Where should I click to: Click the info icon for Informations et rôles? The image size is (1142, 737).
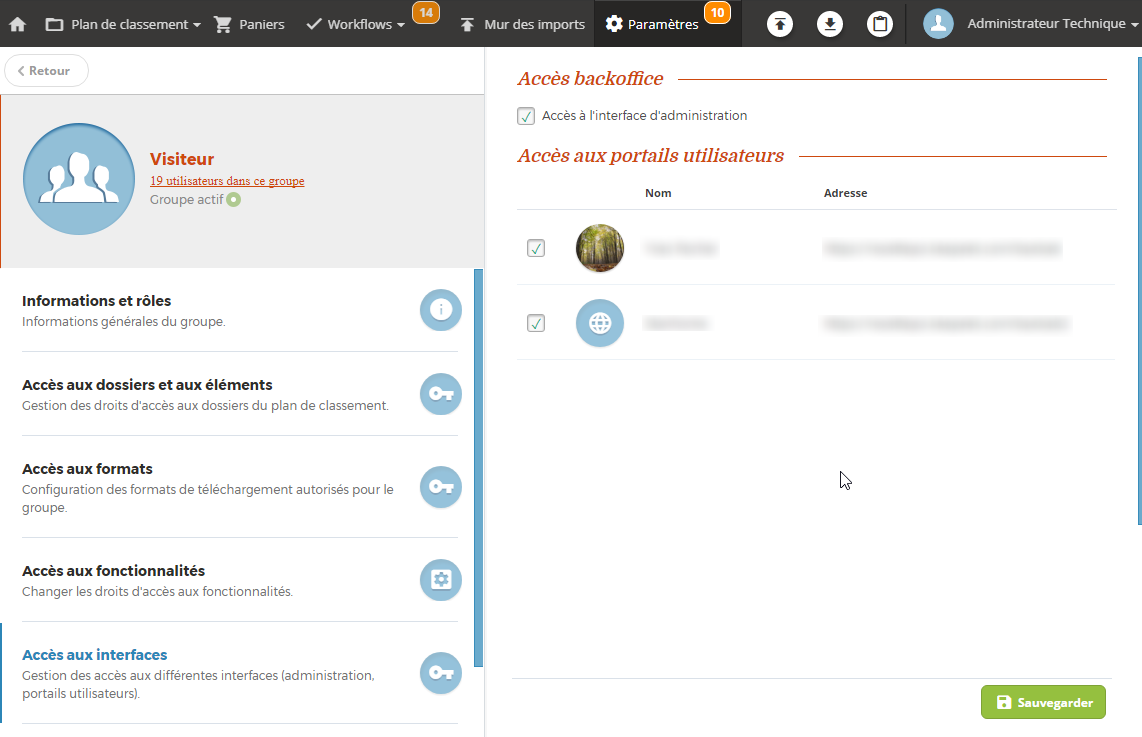(440, 310)
